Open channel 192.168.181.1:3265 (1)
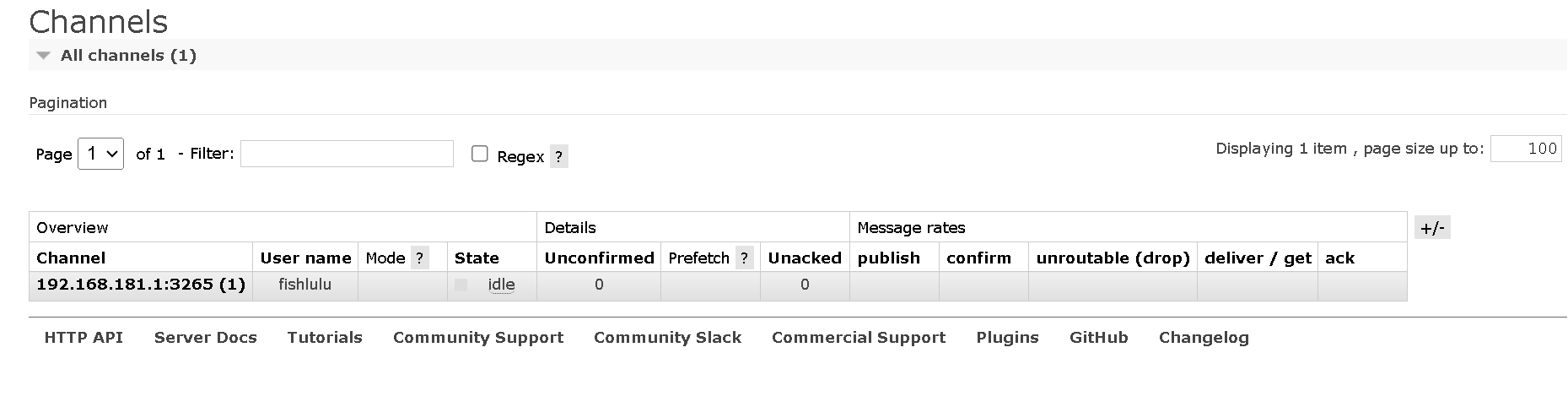The image size is (1568, 418). 141,285
